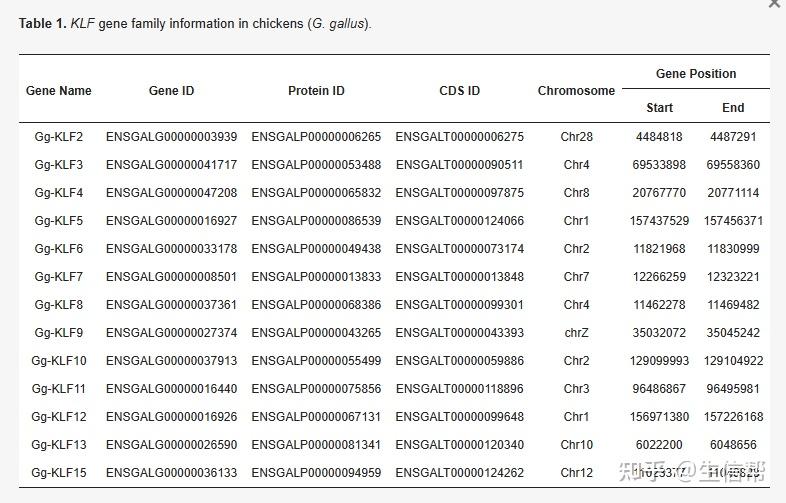Screen dimensions: 786x503
Task: Click the Gene Position header
Action: click(x=696, y=74)
